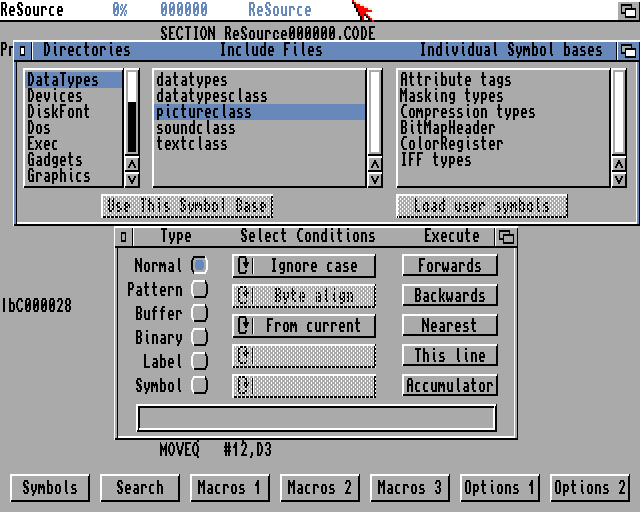Close the Select Conditions search window
The image size is (640, 512).
[124, 237]
